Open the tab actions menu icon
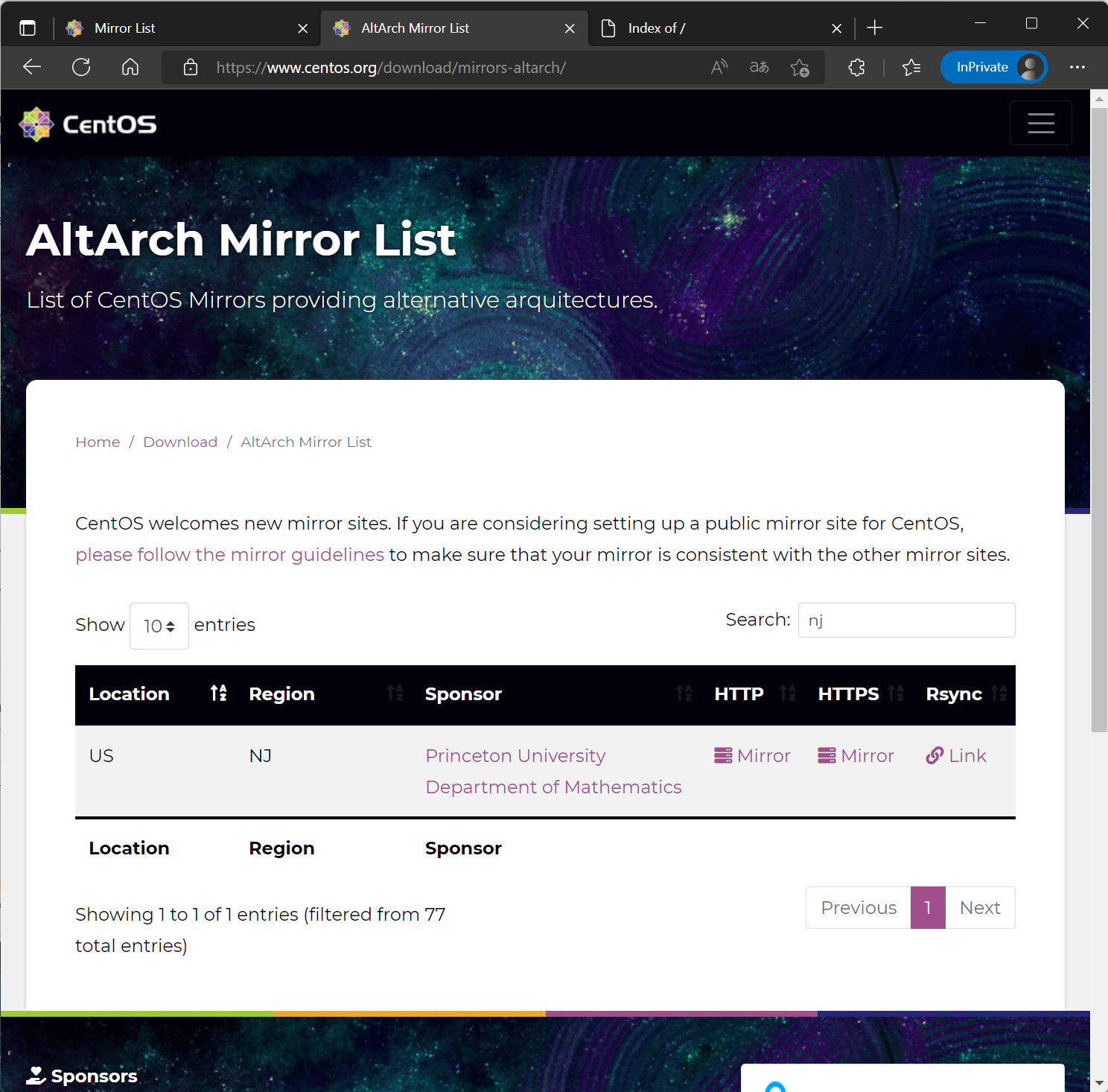 click(28, 28)
